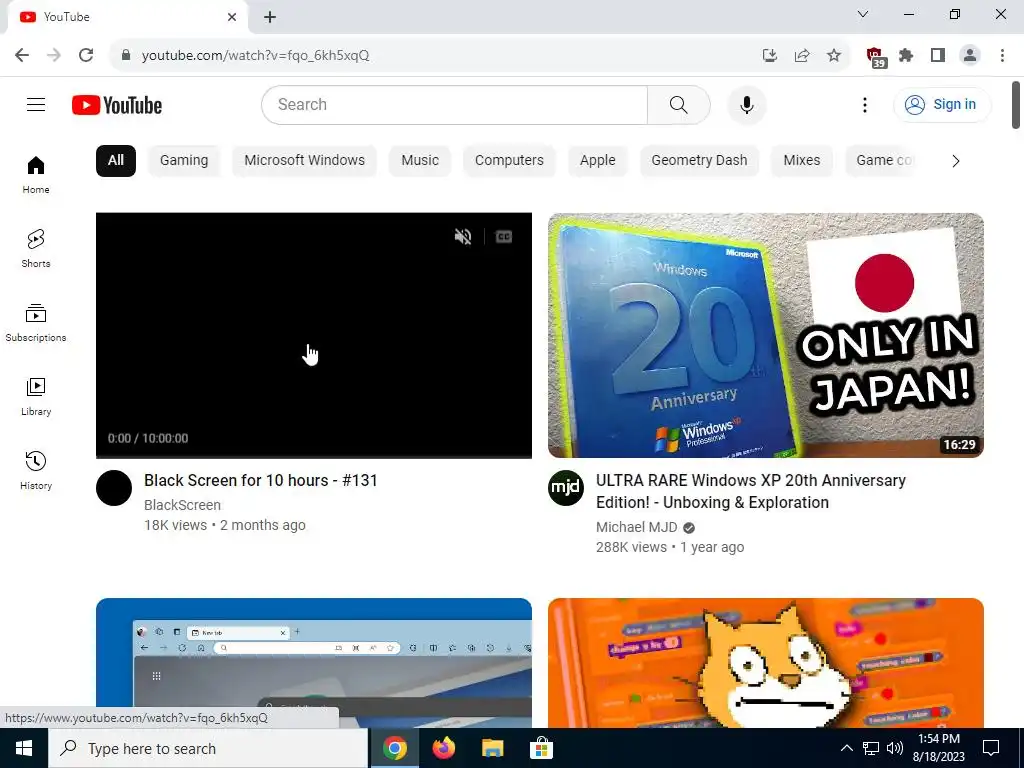1024x768 pixels.
Task: Open Black Screen for 10 hours video title
Action: tap(261, 481)
